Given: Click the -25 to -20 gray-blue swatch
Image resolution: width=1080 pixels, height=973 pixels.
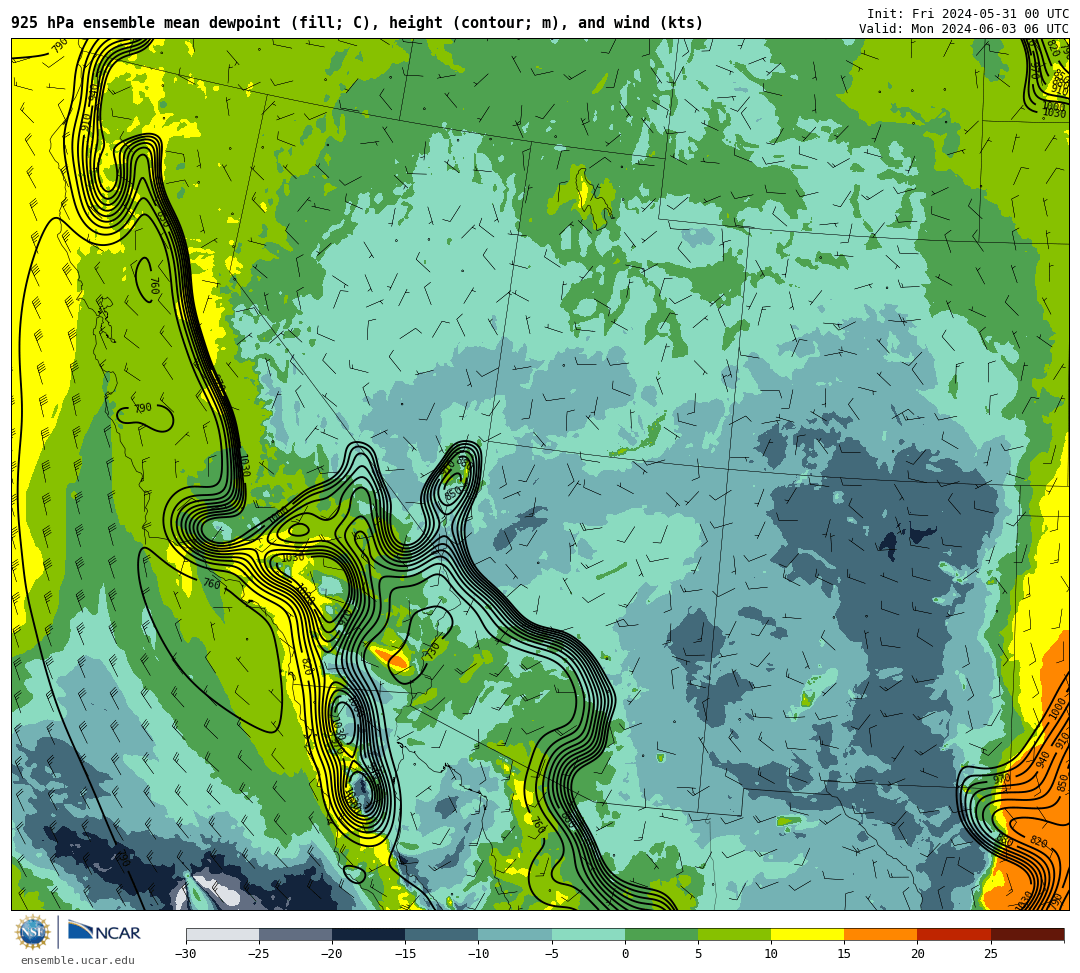Looking at the screenshot, I should point(295,934).
